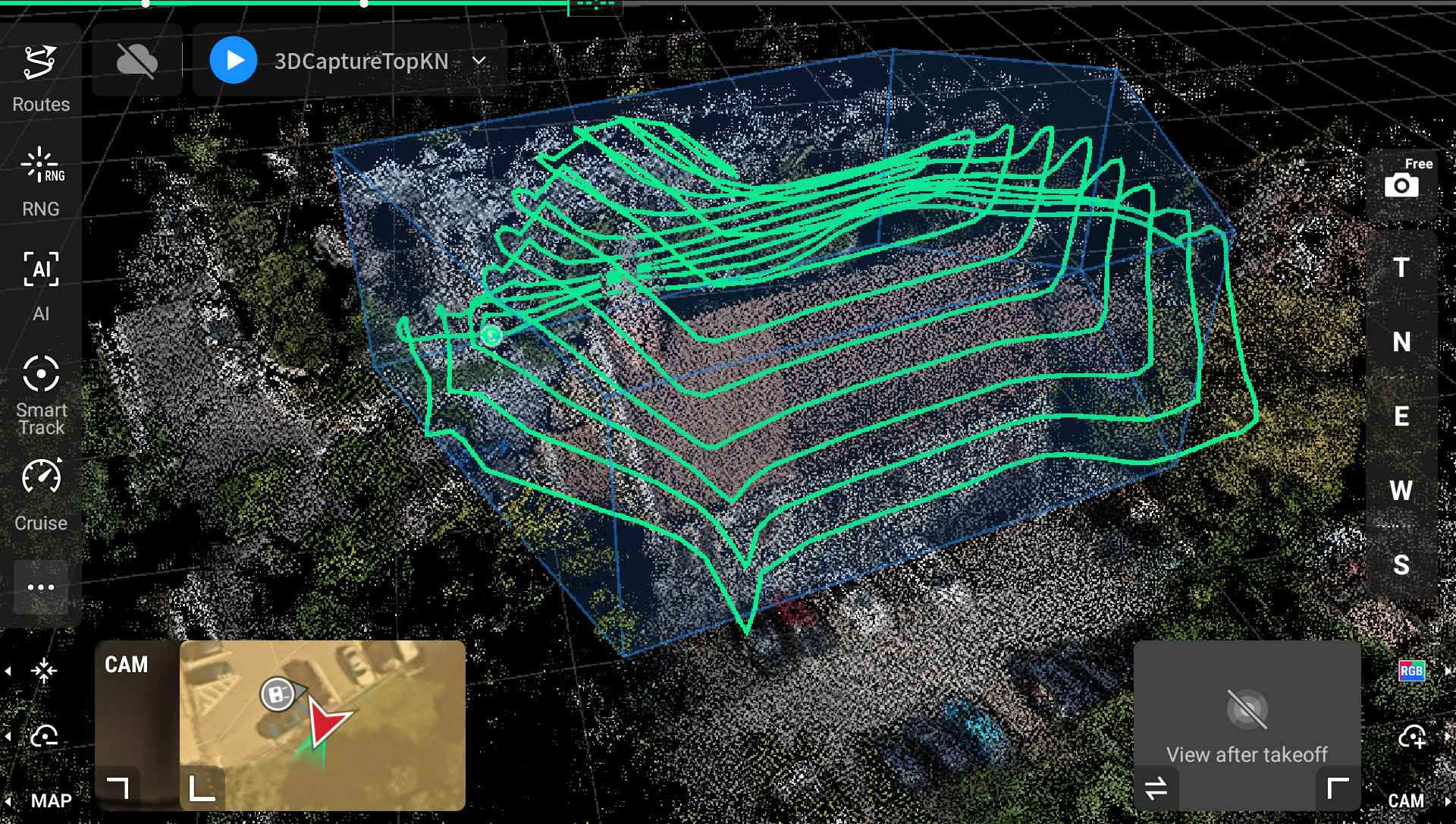Switch views with the swap arrows icon

pos(1156,789)
